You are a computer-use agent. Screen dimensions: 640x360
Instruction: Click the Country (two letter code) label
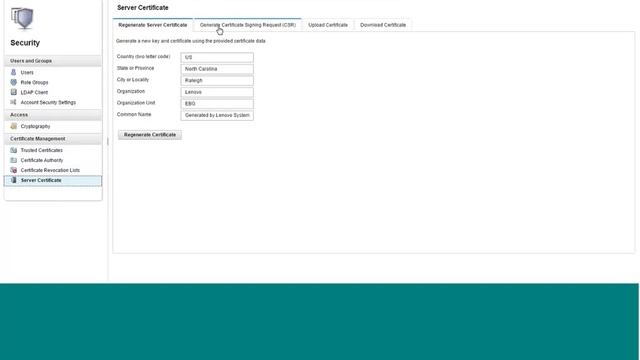pyautogui.click(x=143, y=56)
